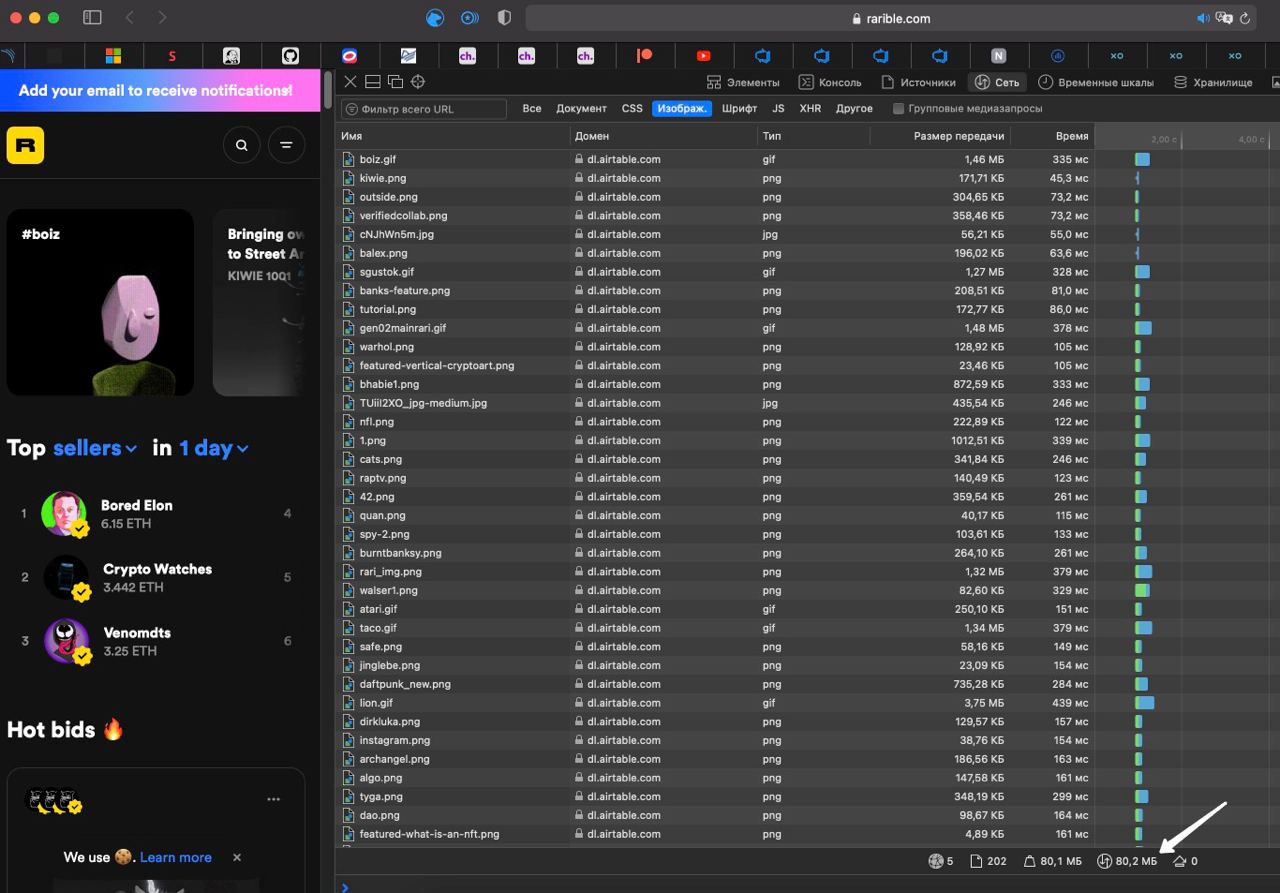Expand the sellers dropdown
The image size is (1280, 893).
click(95, 448)
